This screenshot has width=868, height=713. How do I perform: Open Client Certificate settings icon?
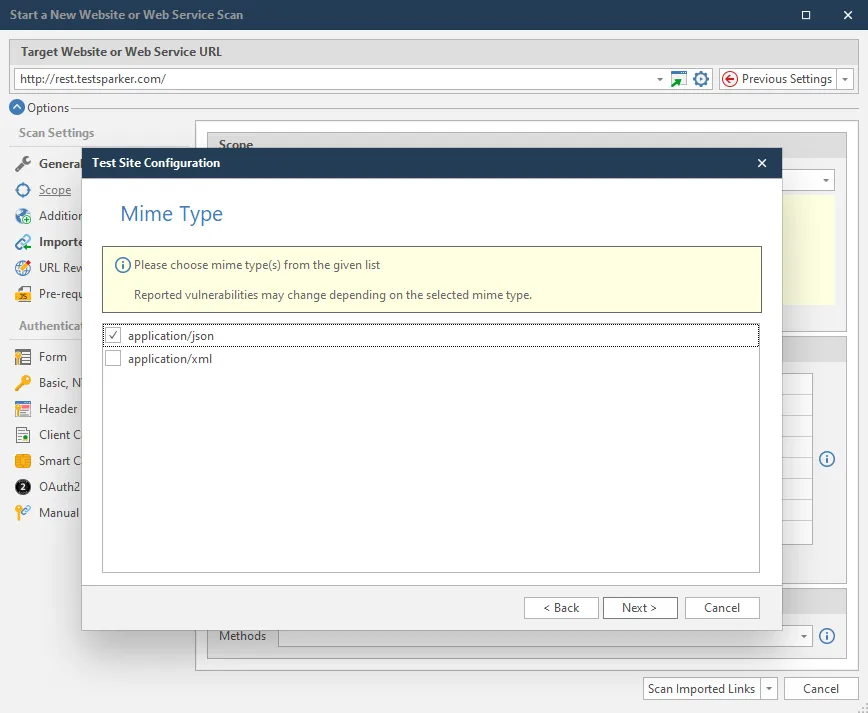click(x=22, y=434)
